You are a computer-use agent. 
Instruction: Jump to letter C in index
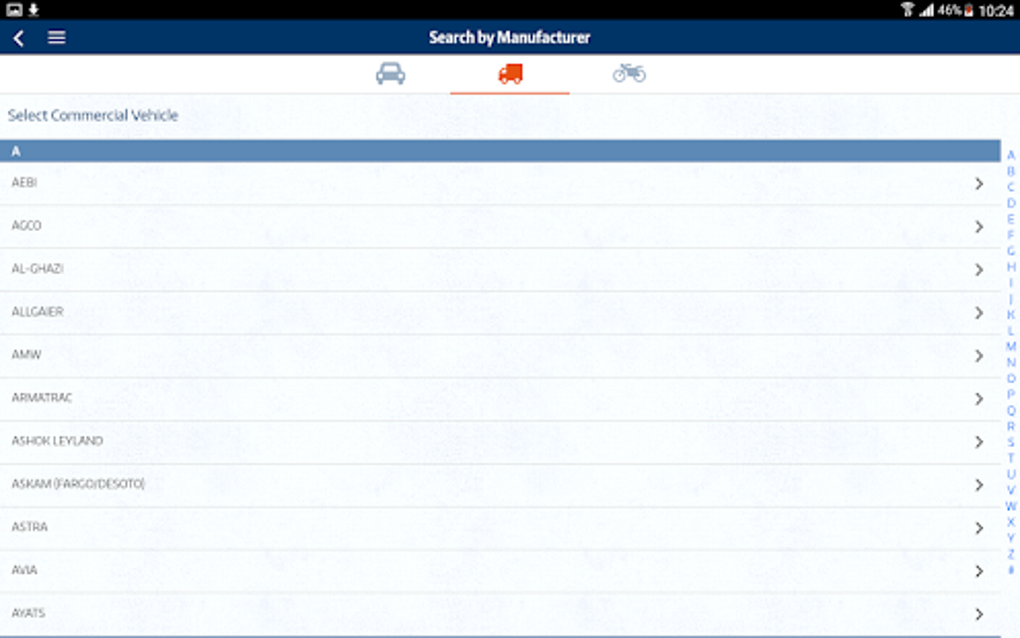coord(1011,187)
